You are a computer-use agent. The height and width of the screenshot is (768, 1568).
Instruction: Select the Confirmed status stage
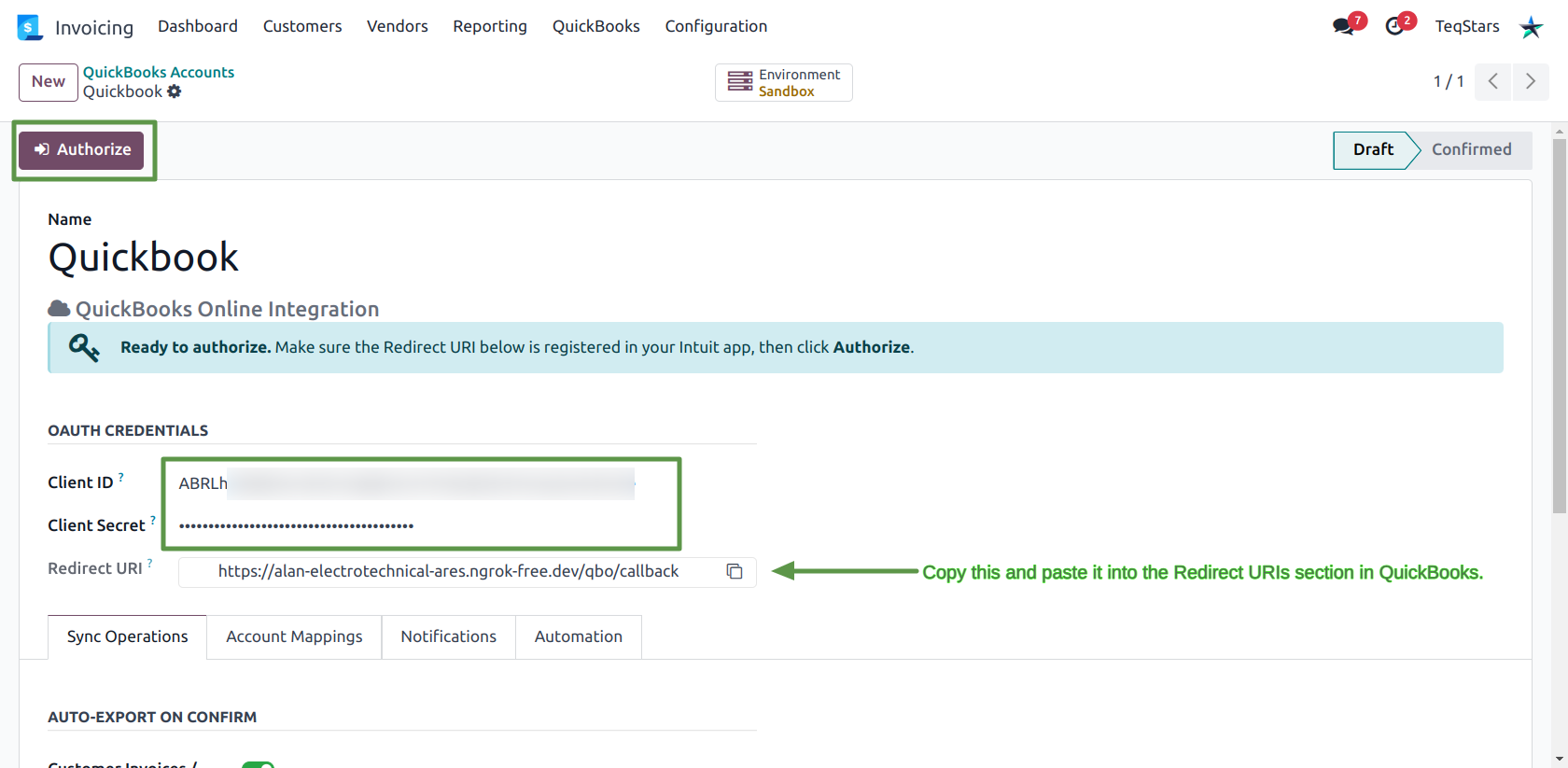point(1472,149)
